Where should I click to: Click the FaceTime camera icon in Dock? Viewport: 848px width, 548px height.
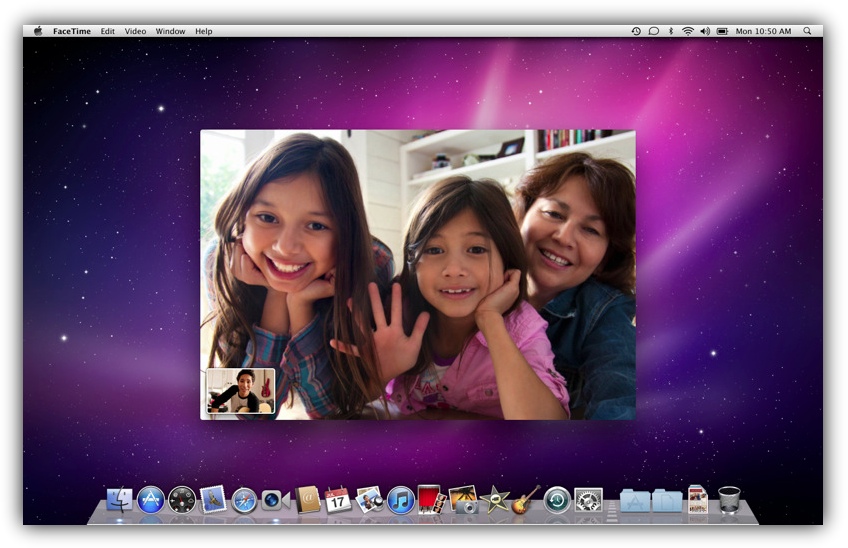pos(275,500)
